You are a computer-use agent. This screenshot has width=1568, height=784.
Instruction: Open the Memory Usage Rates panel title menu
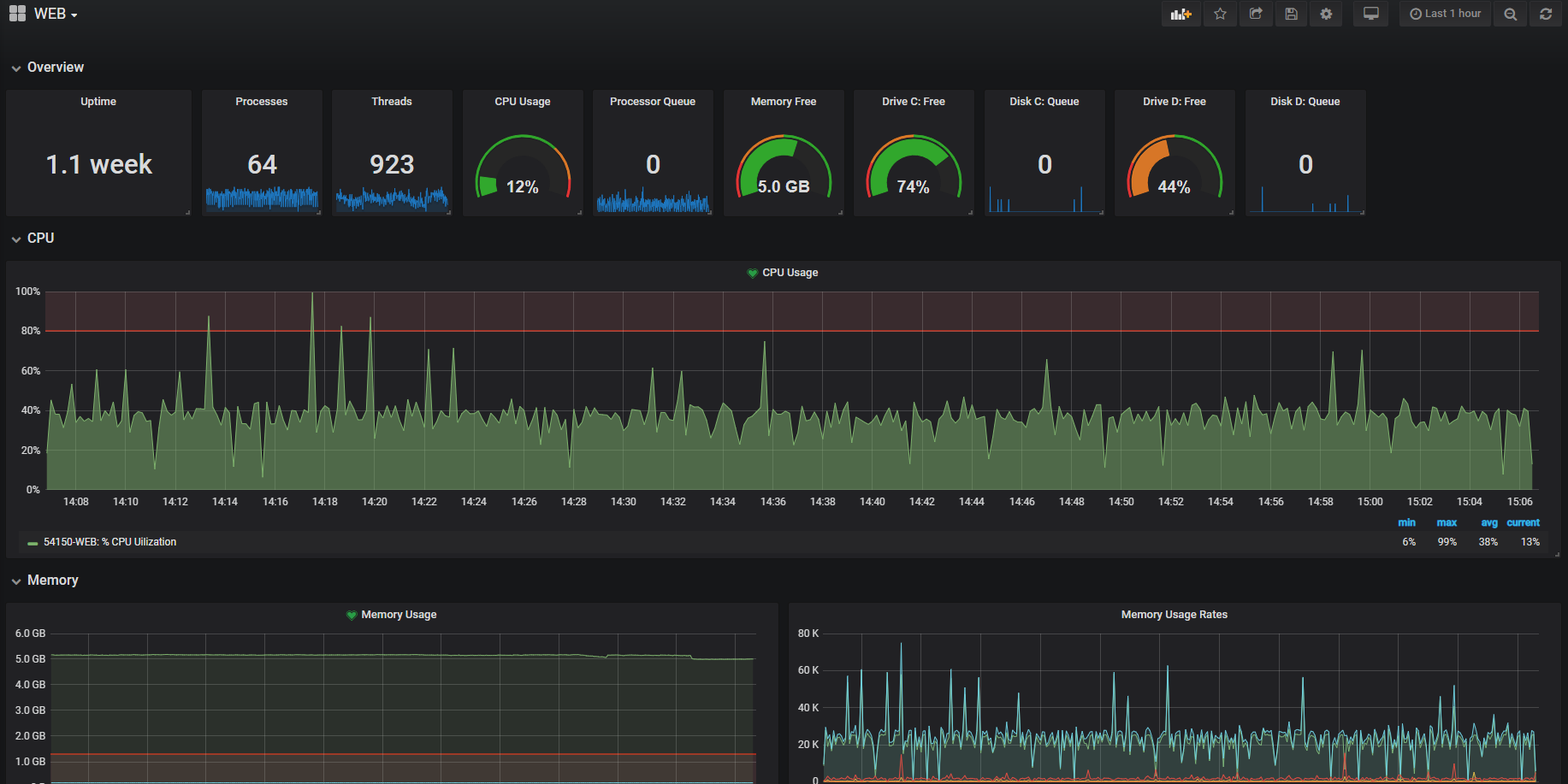(1175, 615)
